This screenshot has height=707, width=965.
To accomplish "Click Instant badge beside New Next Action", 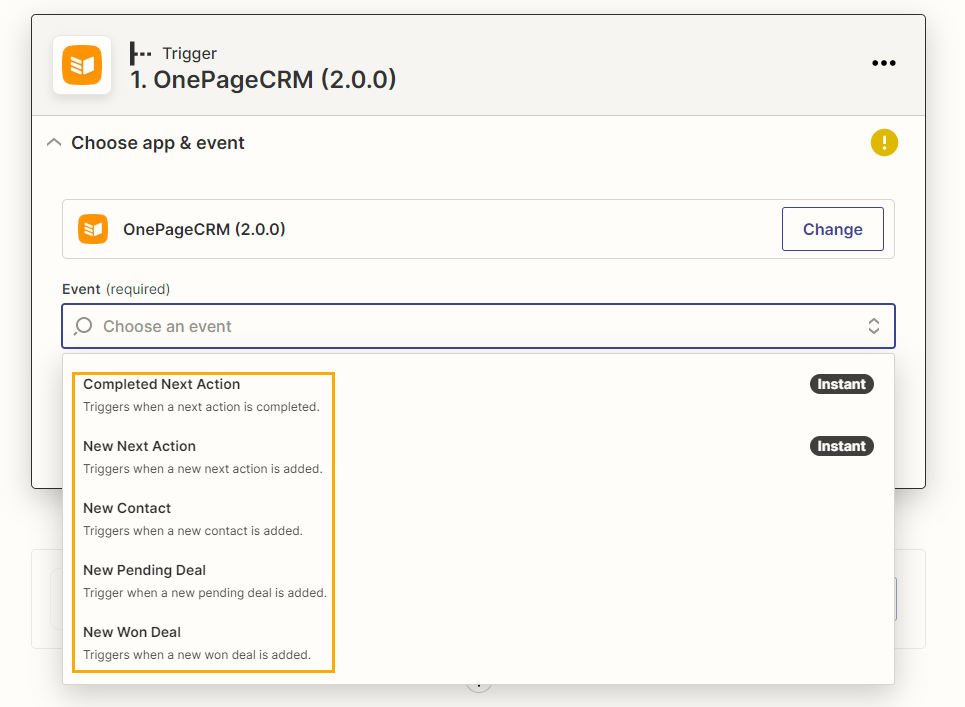I will (841, 446).
